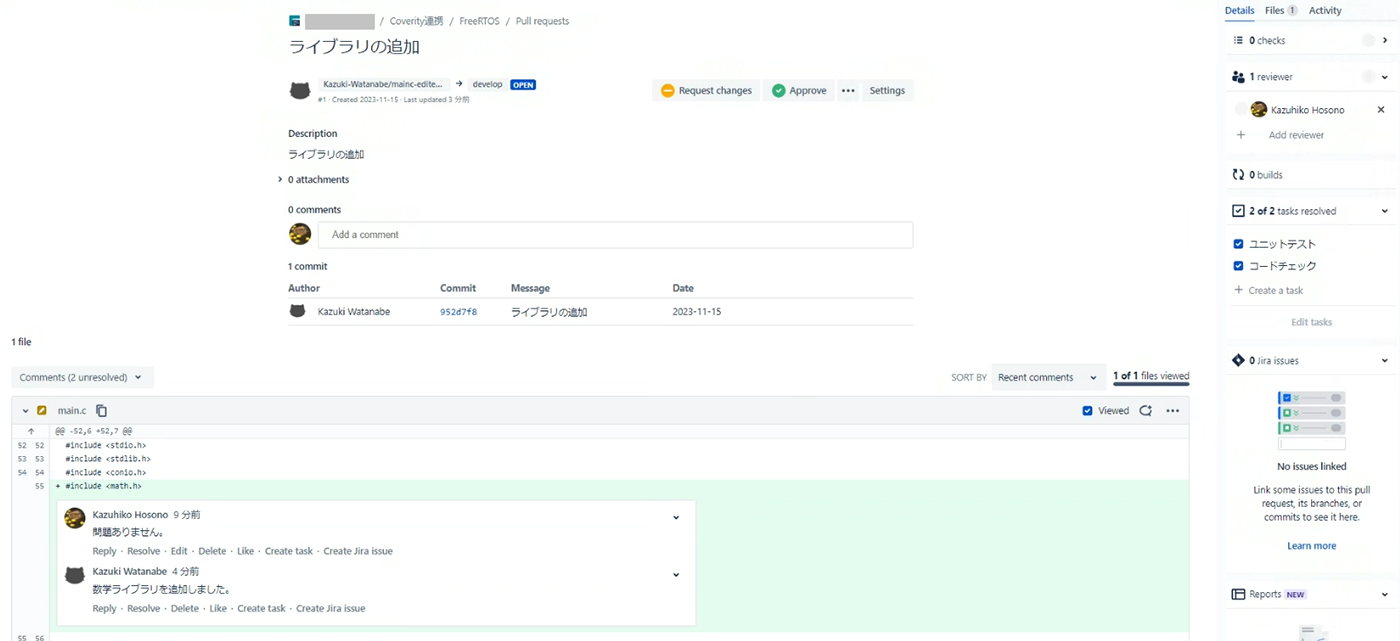Open commit 952d7f8 link
1400x641 pixels.
point(458,312)
